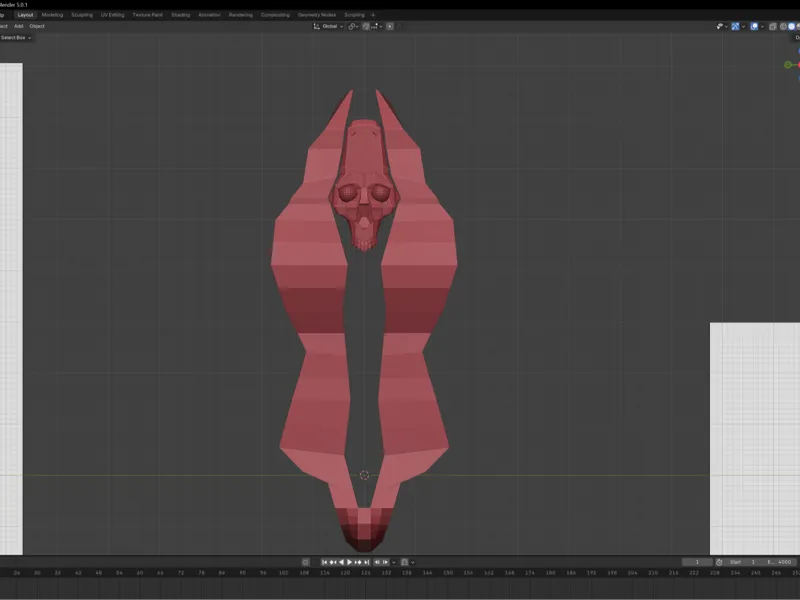Toggle auto keying record button

point(305,562)
